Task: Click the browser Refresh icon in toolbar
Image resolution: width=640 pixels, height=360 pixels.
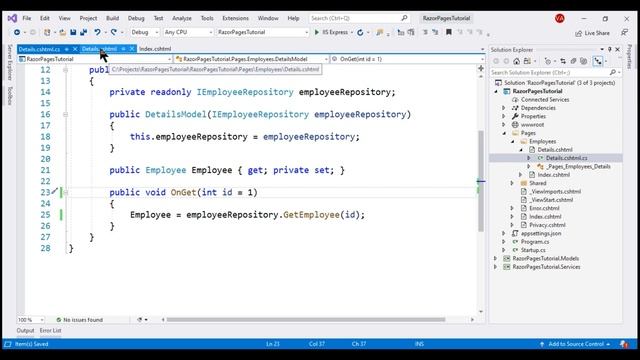Action: (360, 33)
